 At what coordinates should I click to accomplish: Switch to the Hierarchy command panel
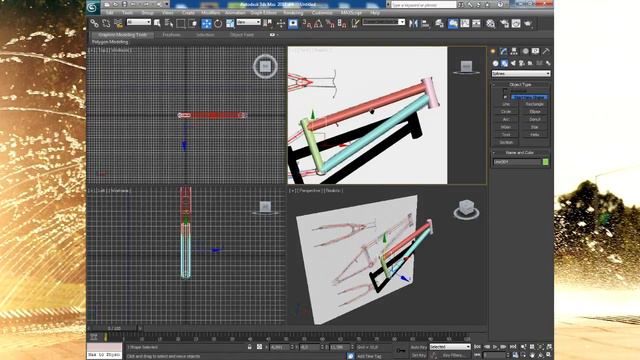[x=514, y=51]
